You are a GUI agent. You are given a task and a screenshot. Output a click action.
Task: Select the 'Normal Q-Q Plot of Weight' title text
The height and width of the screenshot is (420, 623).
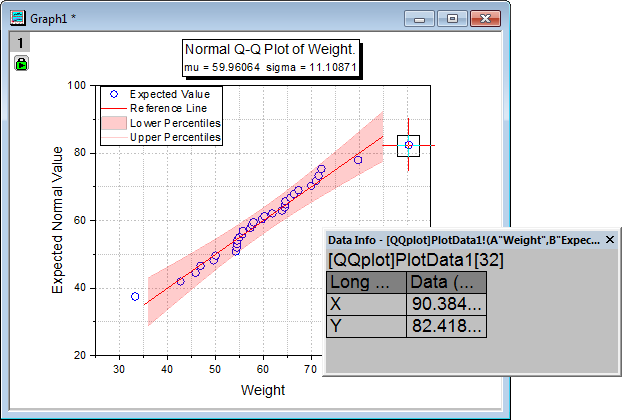(270, 49)
